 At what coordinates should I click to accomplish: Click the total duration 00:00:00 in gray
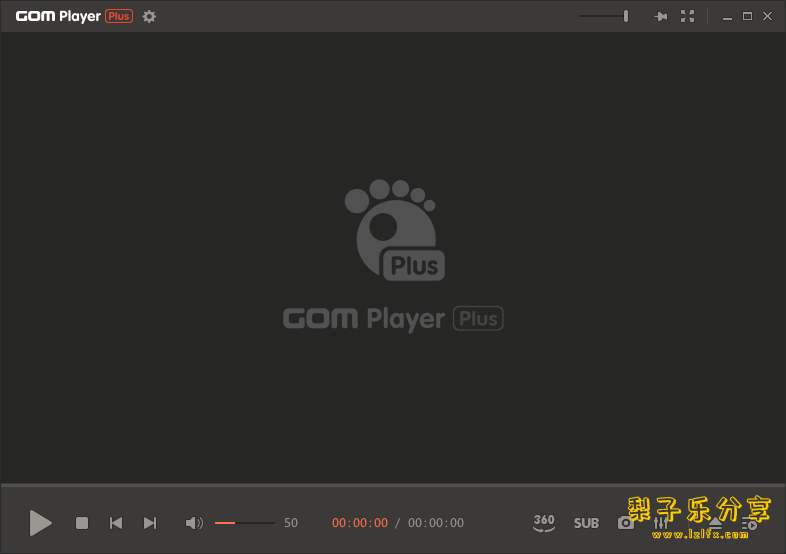(436, 523)
